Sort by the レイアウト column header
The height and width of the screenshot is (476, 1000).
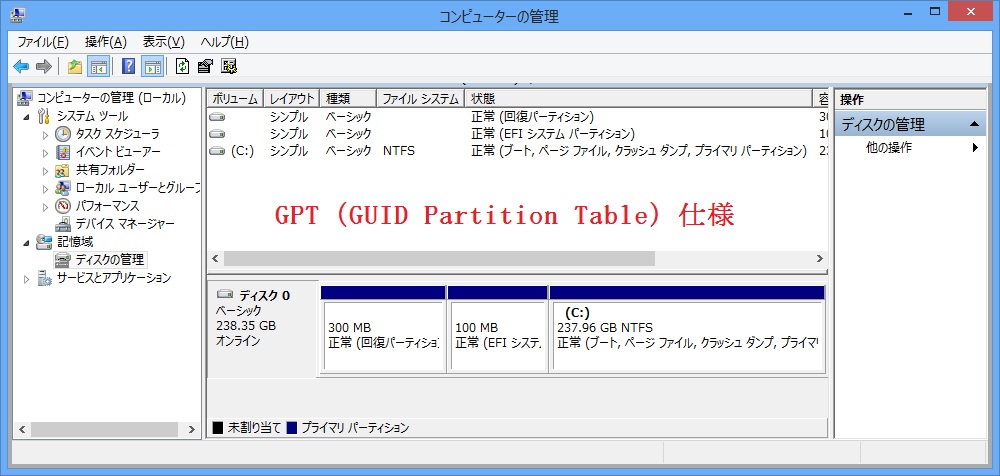point(292,98)
